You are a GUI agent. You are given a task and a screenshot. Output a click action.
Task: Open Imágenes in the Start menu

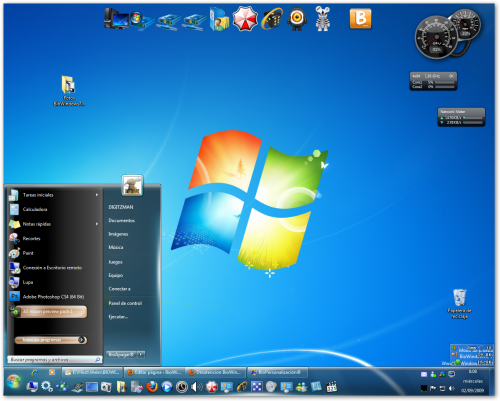(x=118, y=234)
